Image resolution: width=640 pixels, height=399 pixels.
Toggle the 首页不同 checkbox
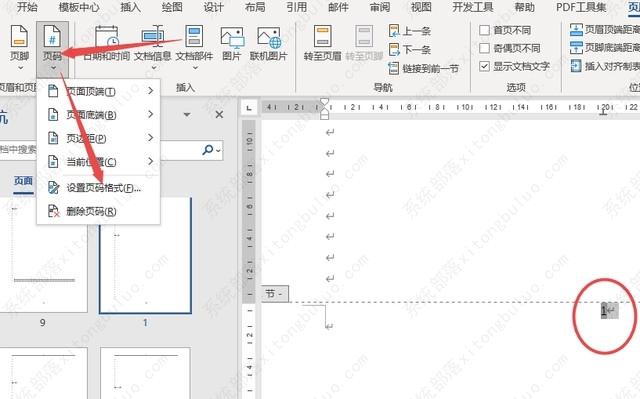click(x=484, y=30)
